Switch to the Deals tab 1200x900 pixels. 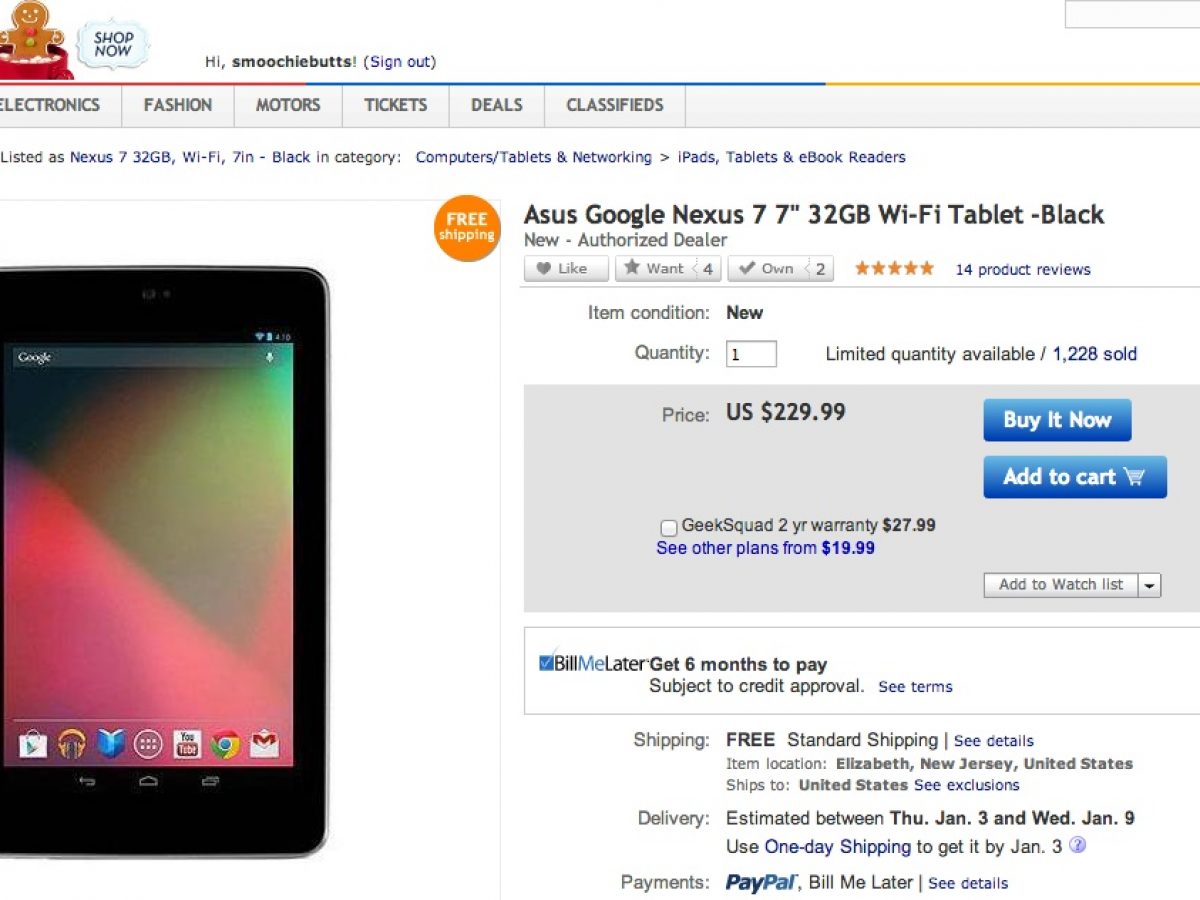tap(497, 105)
